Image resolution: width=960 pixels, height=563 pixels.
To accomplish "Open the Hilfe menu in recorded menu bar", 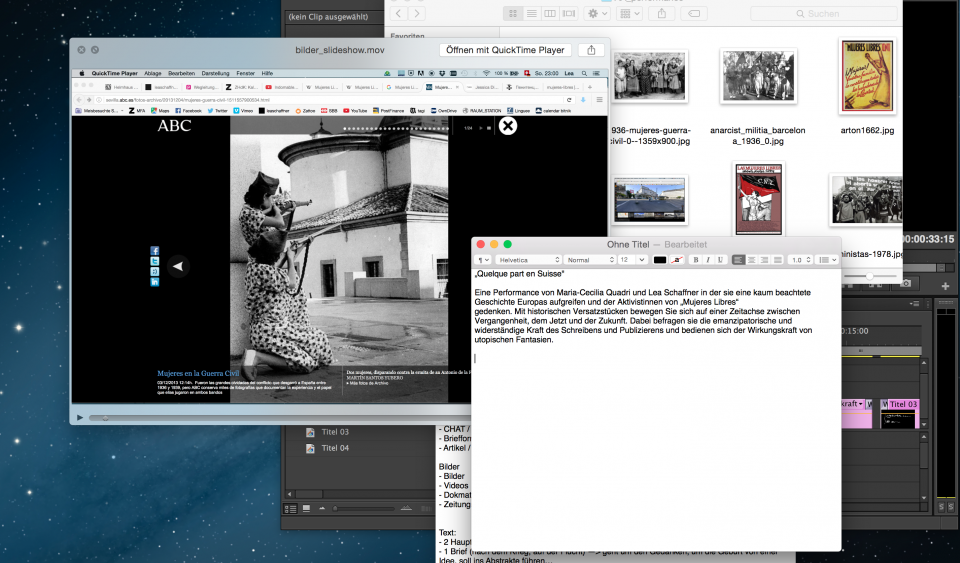I will point(267,73).
